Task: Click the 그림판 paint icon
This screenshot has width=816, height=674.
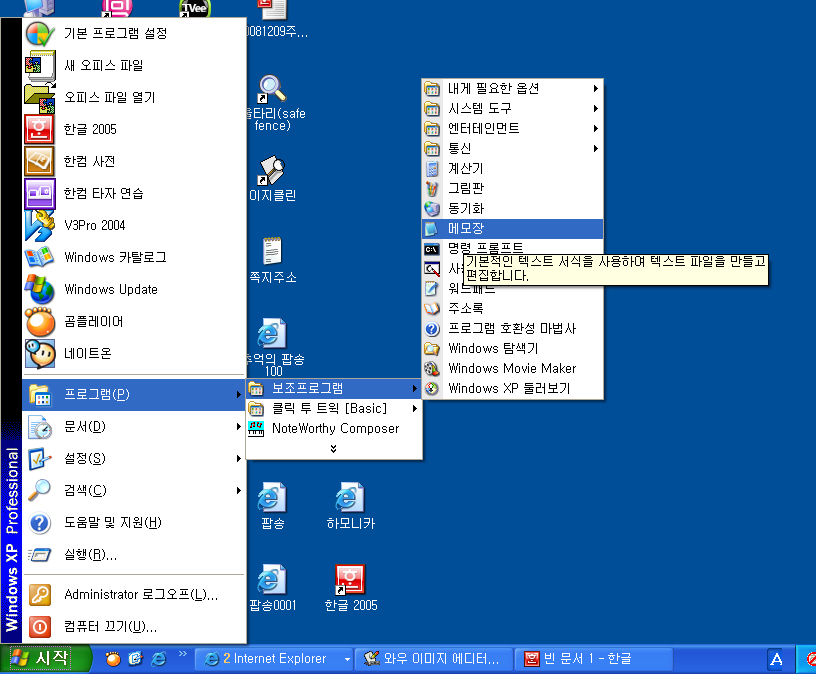Action: (x=432, y=188)
